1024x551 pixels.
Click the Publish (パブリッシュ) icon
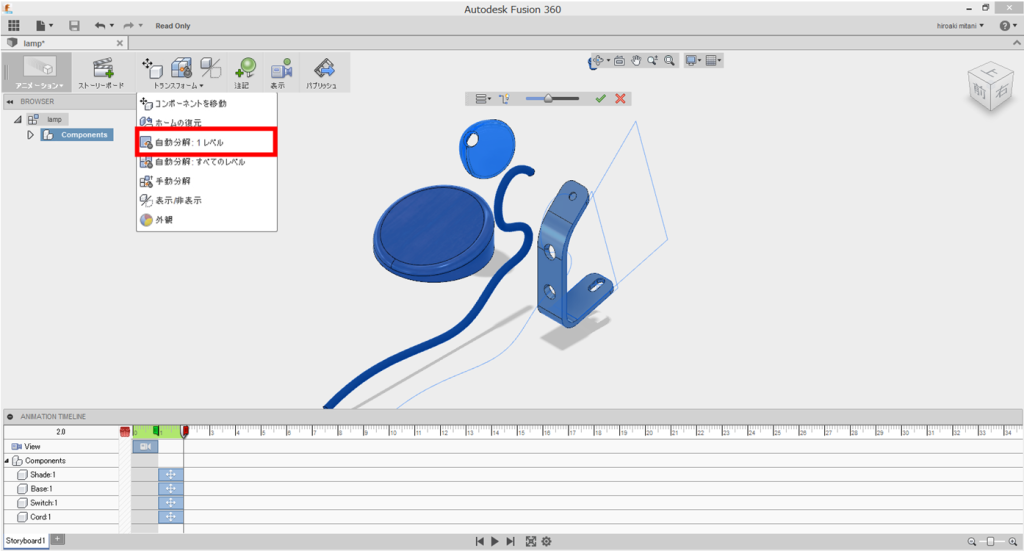click(324, 68)
